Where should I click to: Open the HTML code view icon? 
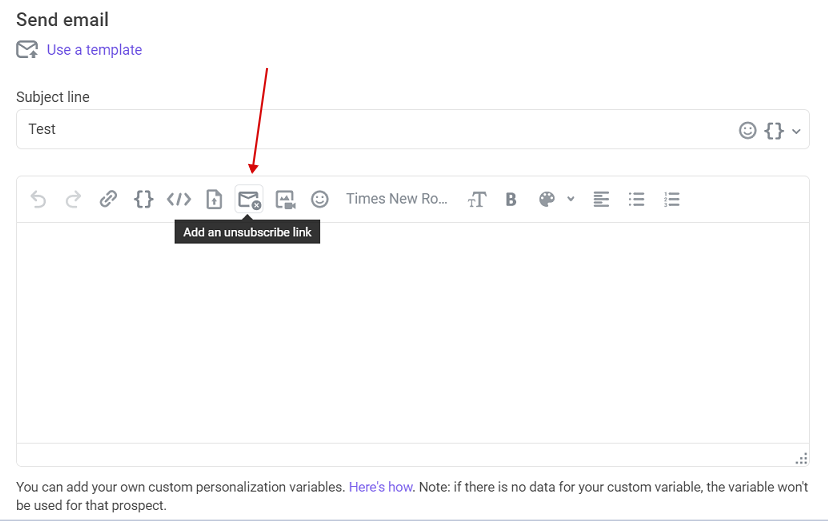(x=178, y=199)
